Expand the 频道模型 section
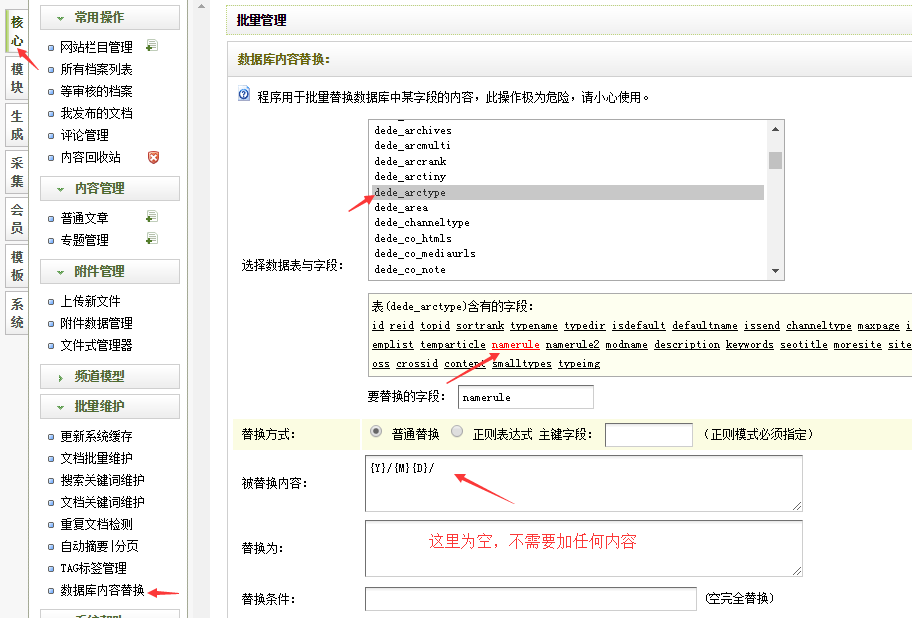 point(110,377)
